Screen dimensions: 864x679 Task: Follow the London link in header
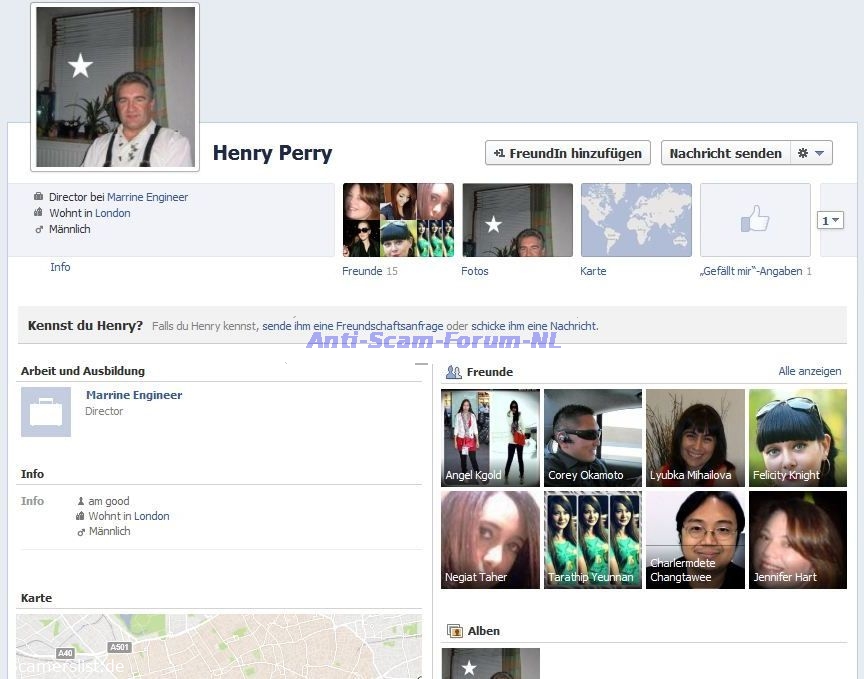pyautogui.click(x=113, y=213)
